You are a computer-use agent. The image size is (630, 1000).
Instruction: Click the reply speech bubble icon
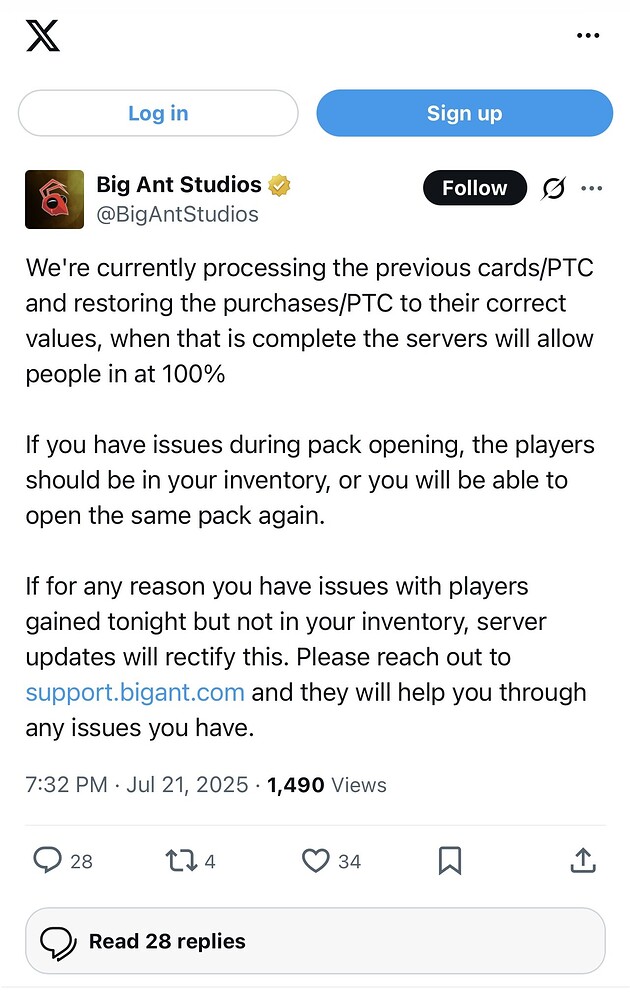tap(49, 860)
